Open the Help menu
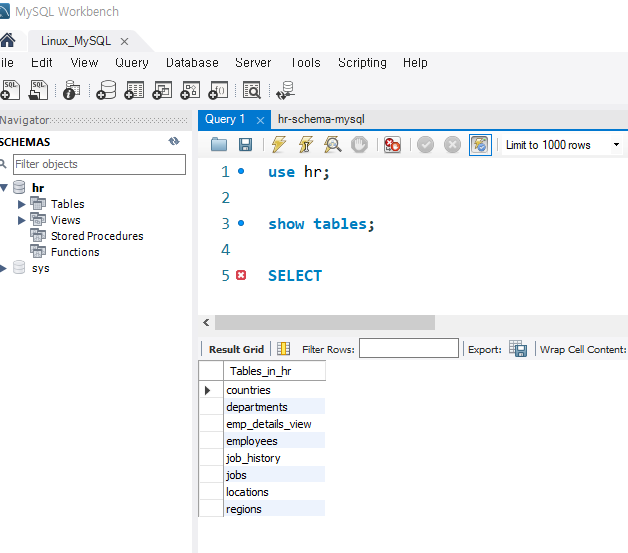 pyautogui.click(x=415, y=62)
